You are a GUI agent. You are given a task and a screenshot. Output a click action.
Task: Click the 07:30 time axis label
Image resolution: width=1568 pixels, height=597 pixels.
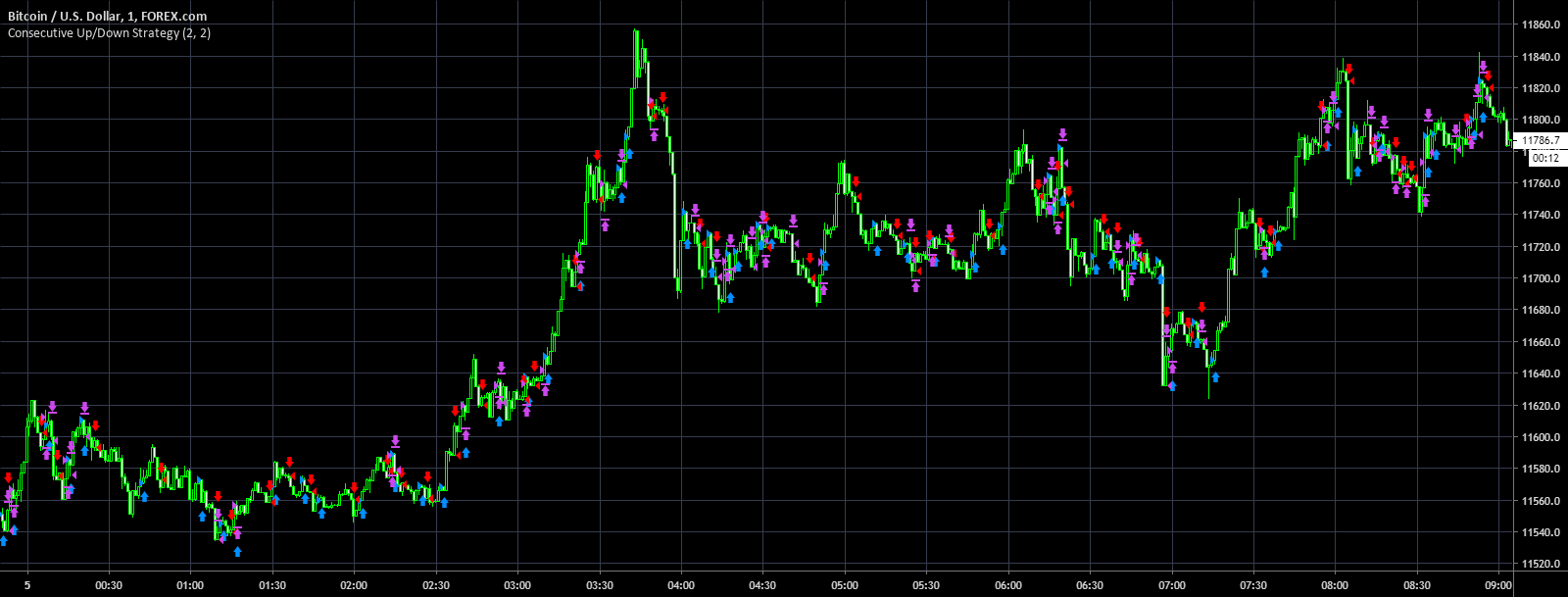(1253, 585)
